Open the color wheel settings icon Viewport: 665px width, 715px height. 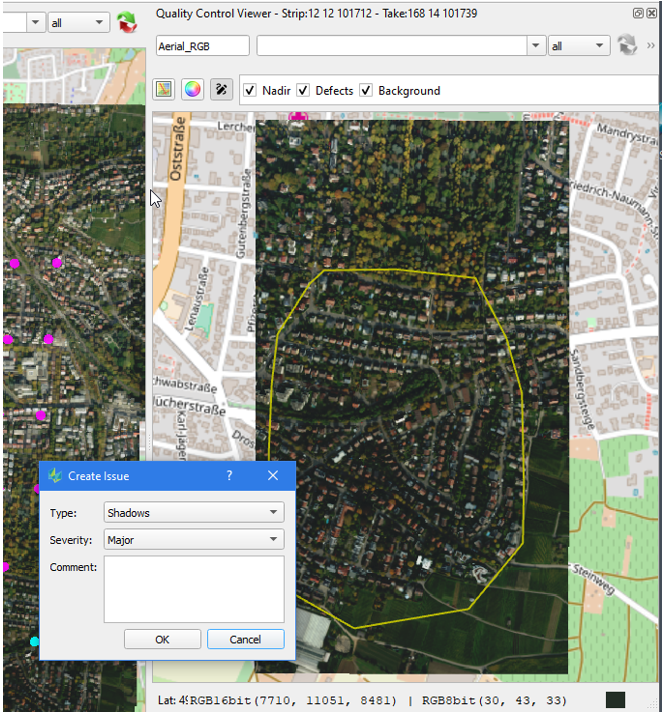pos(192,90)
